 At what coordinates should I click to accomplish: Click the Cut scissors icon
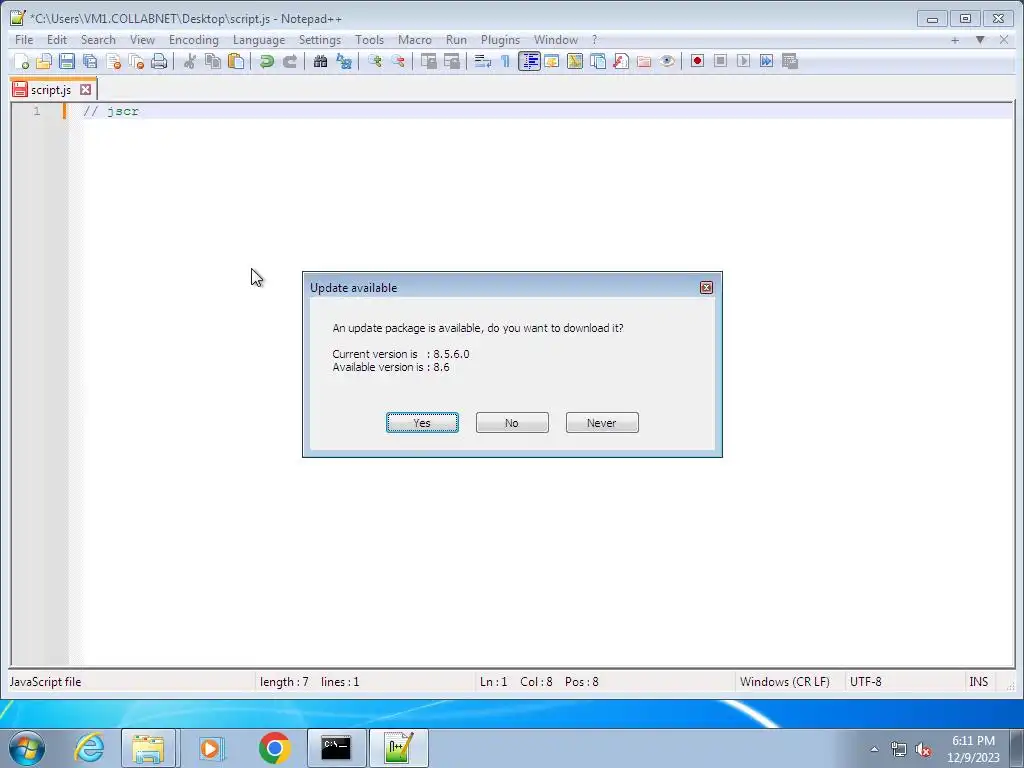[x=189, y=61]
